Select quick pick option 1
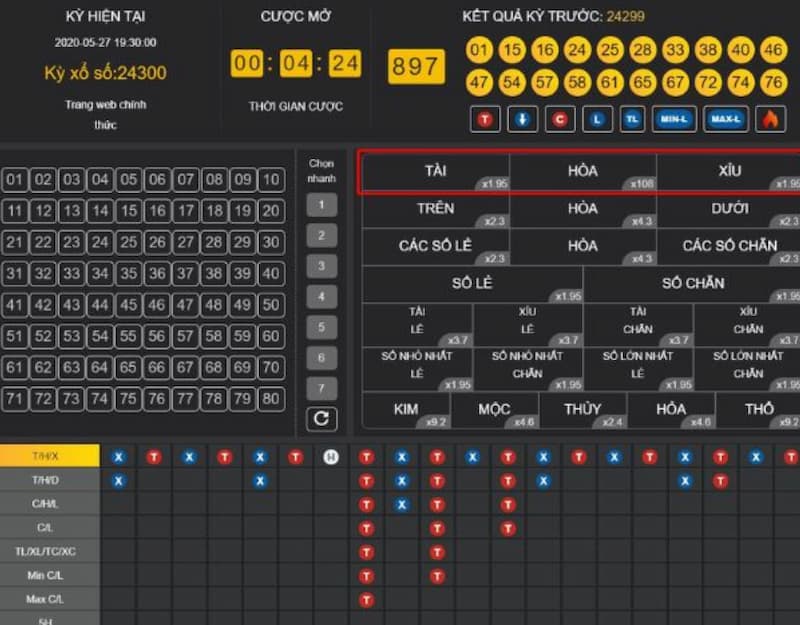800x625 pixels. coord(321,205)
